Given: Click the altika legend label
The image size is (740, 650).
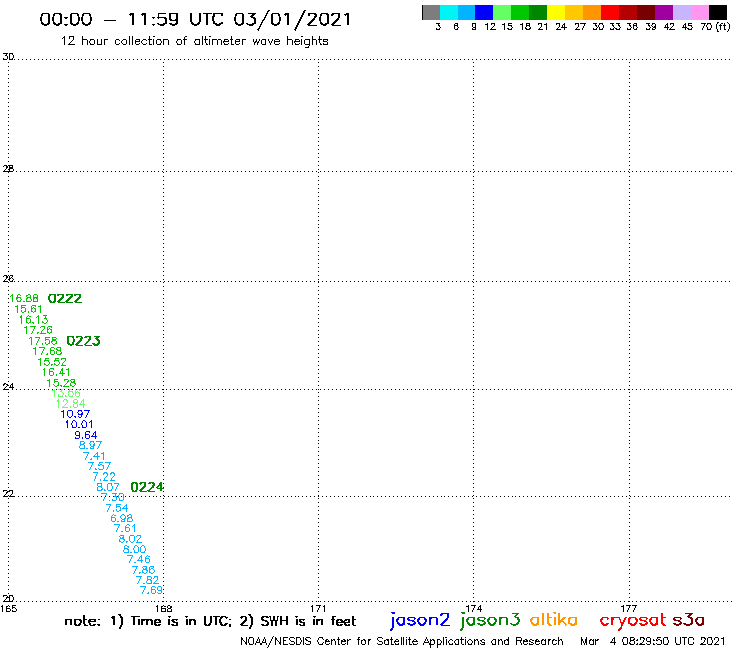Looking at the screenshot, I should coord(554,619).
